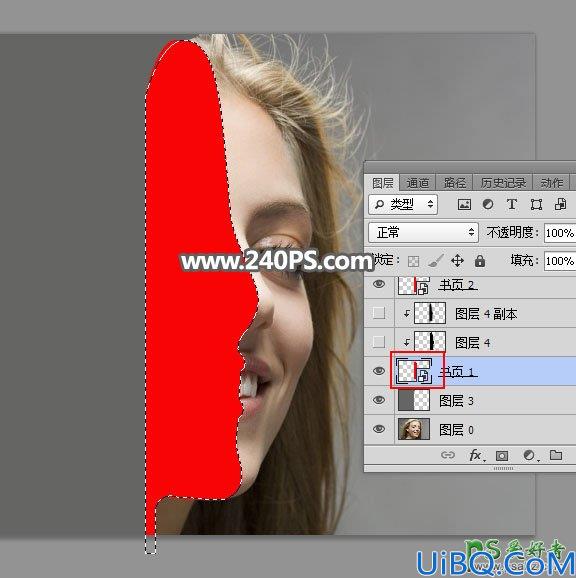Filter layers by pixel image icon

[464, 204]
